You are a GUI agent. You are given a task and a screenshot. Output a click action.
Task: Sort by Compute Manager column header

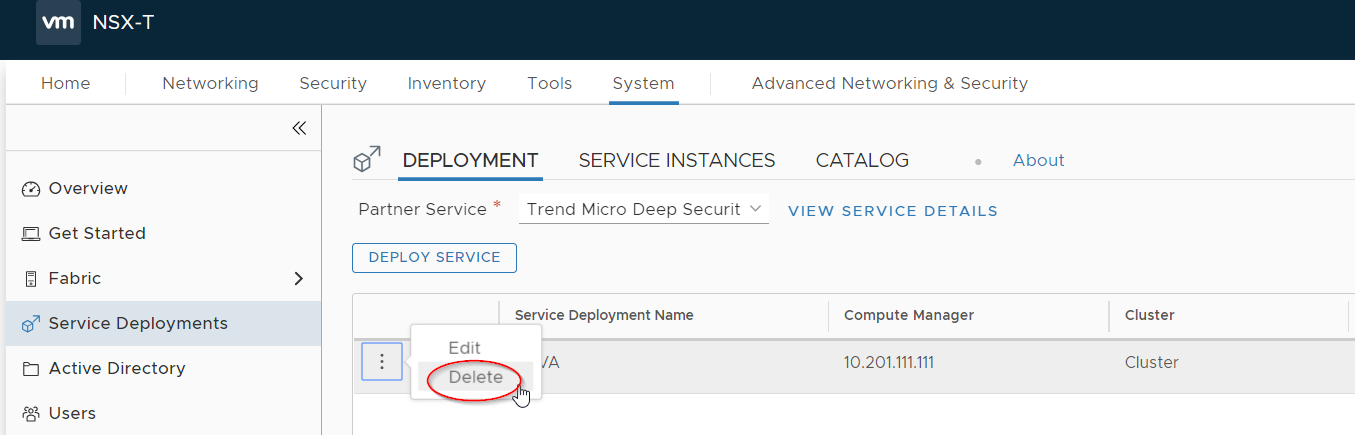click(908, 315)
